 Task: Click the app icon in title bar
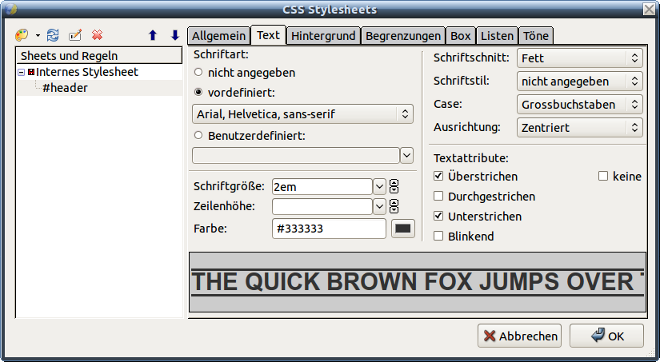point(11,9)
